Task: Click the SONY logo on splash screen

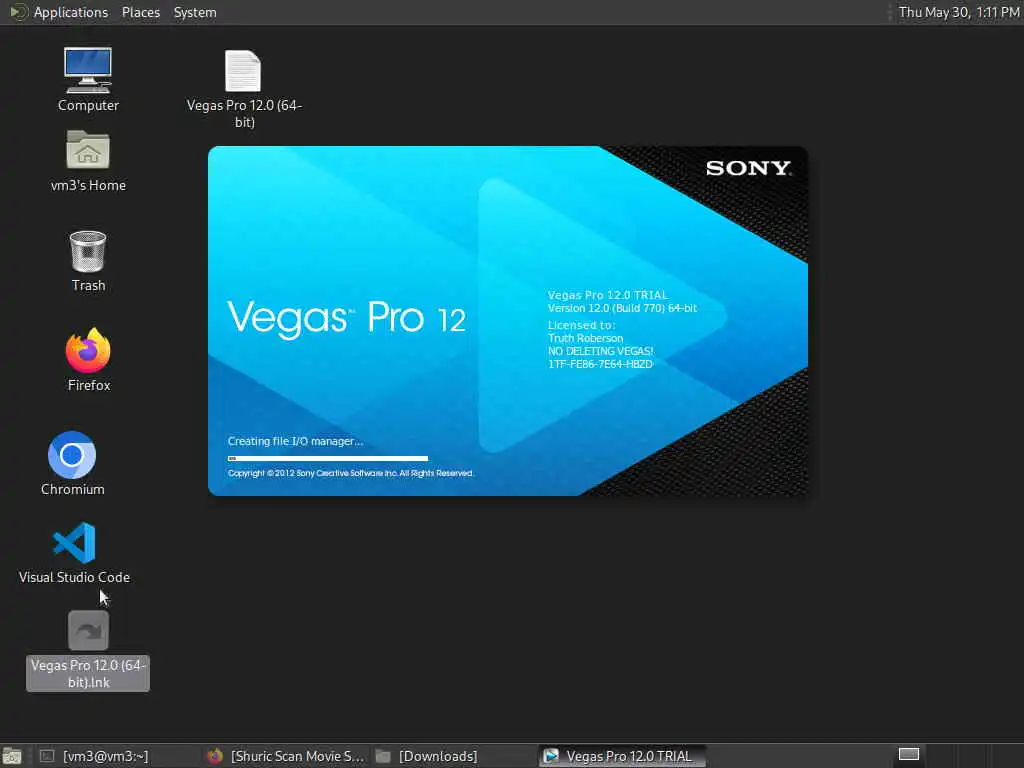Action: pyautogui.click(x=748, y=168)
